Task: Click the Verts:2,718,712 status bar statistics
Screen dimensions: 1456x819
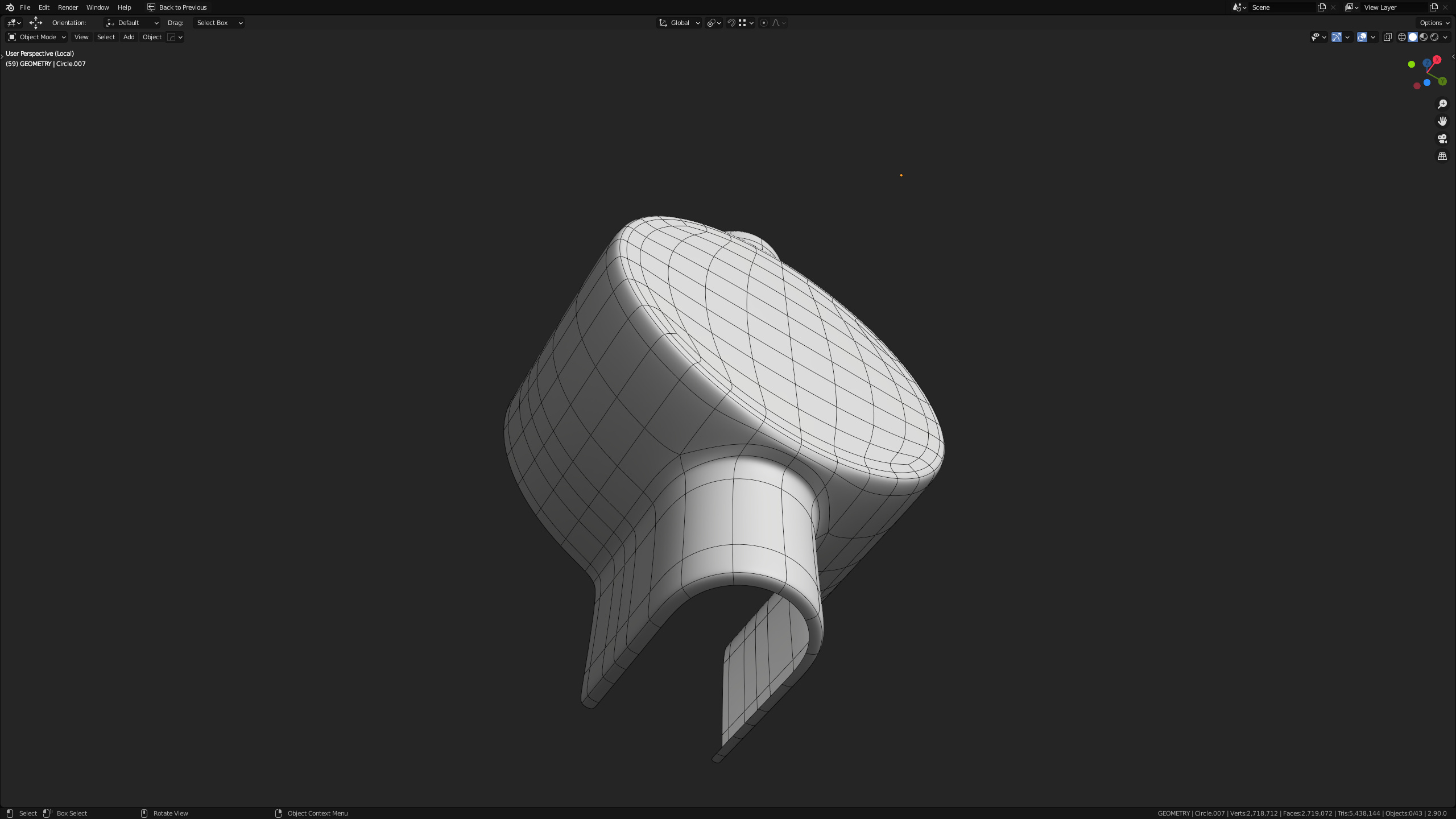Action: click(x=1254, y=813)
